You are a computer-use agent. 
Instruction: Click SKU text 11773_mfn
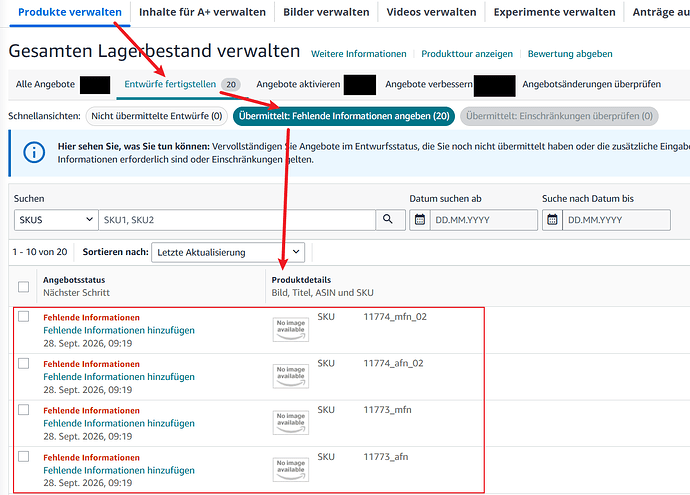(387, 410)
